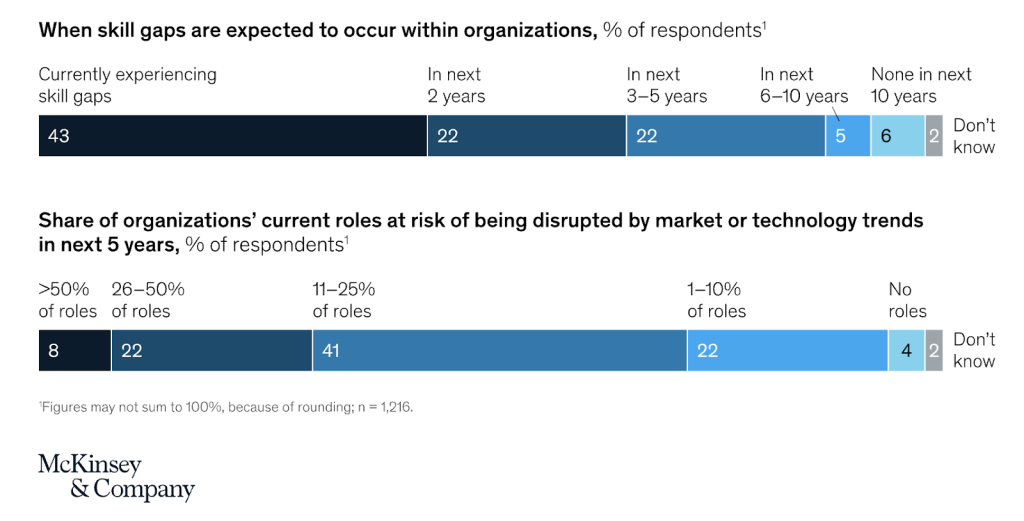Click the dark navy 43 bar segment

[232, 136]
